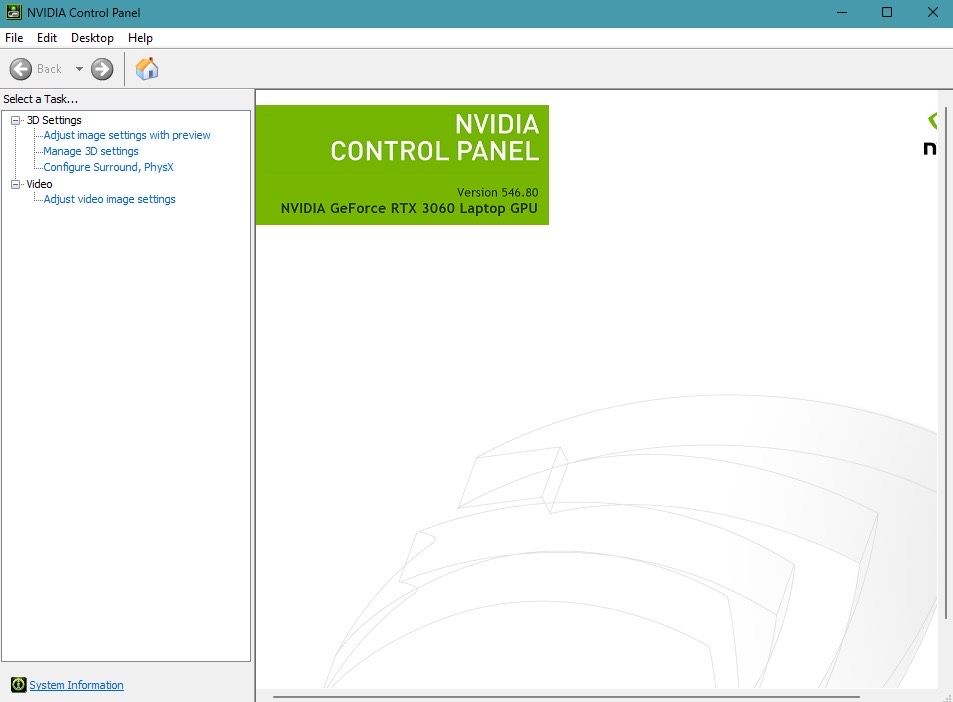The image size is (953, 702).
Task: Open Adjust video image settings
Action: coord(109,199)
